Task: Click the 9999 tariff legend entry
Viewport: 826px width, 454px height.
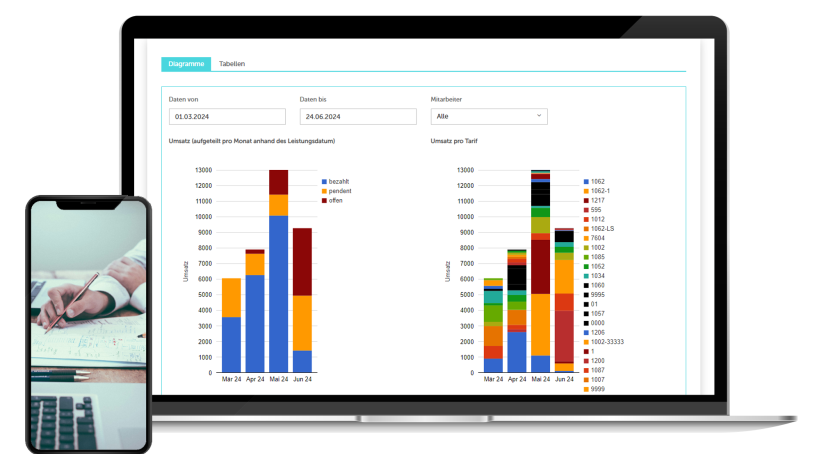Action: coord(596,389)
